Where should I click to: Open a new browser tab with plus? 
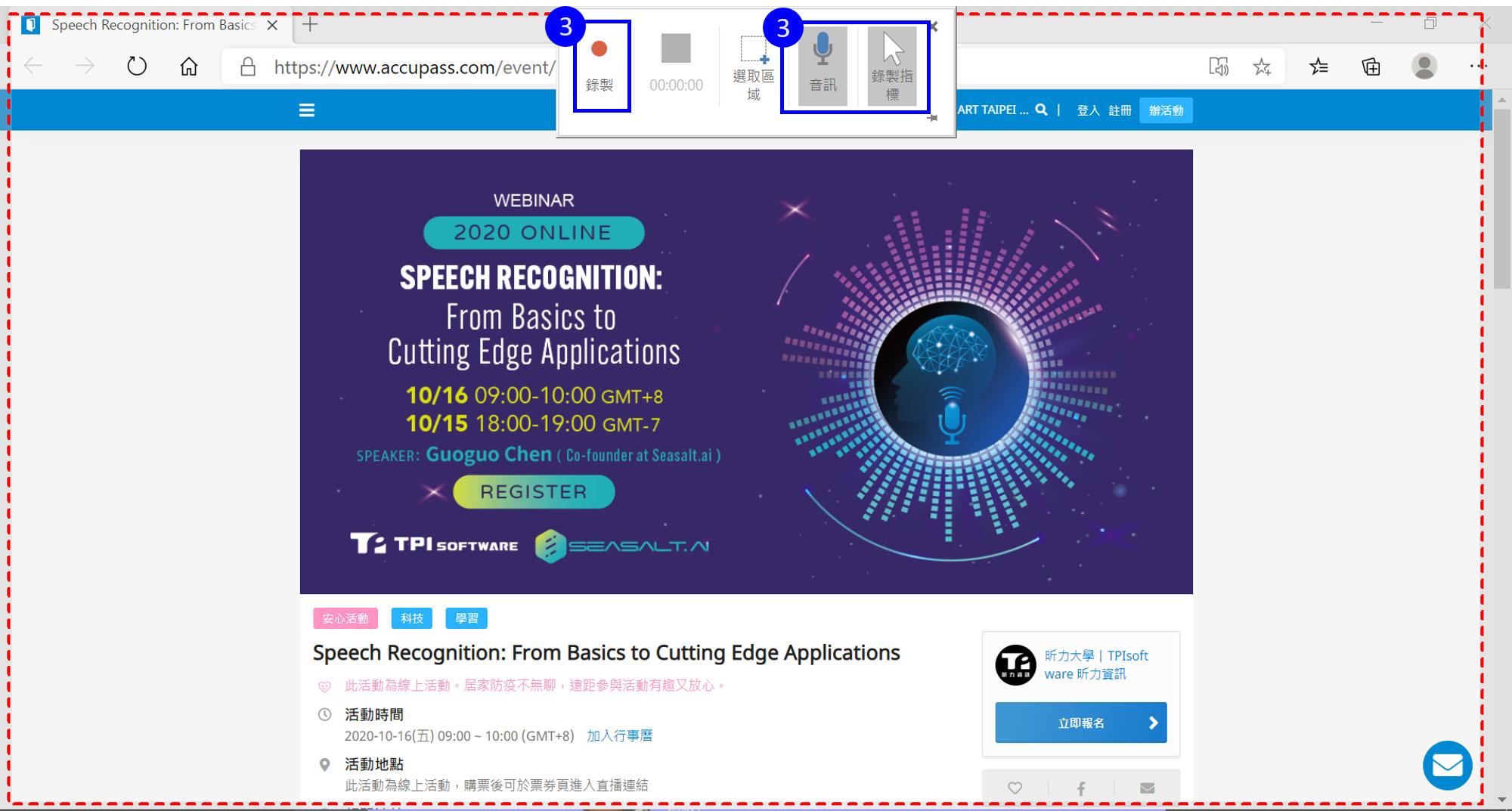pyautogui.click(x=310, y=25)
